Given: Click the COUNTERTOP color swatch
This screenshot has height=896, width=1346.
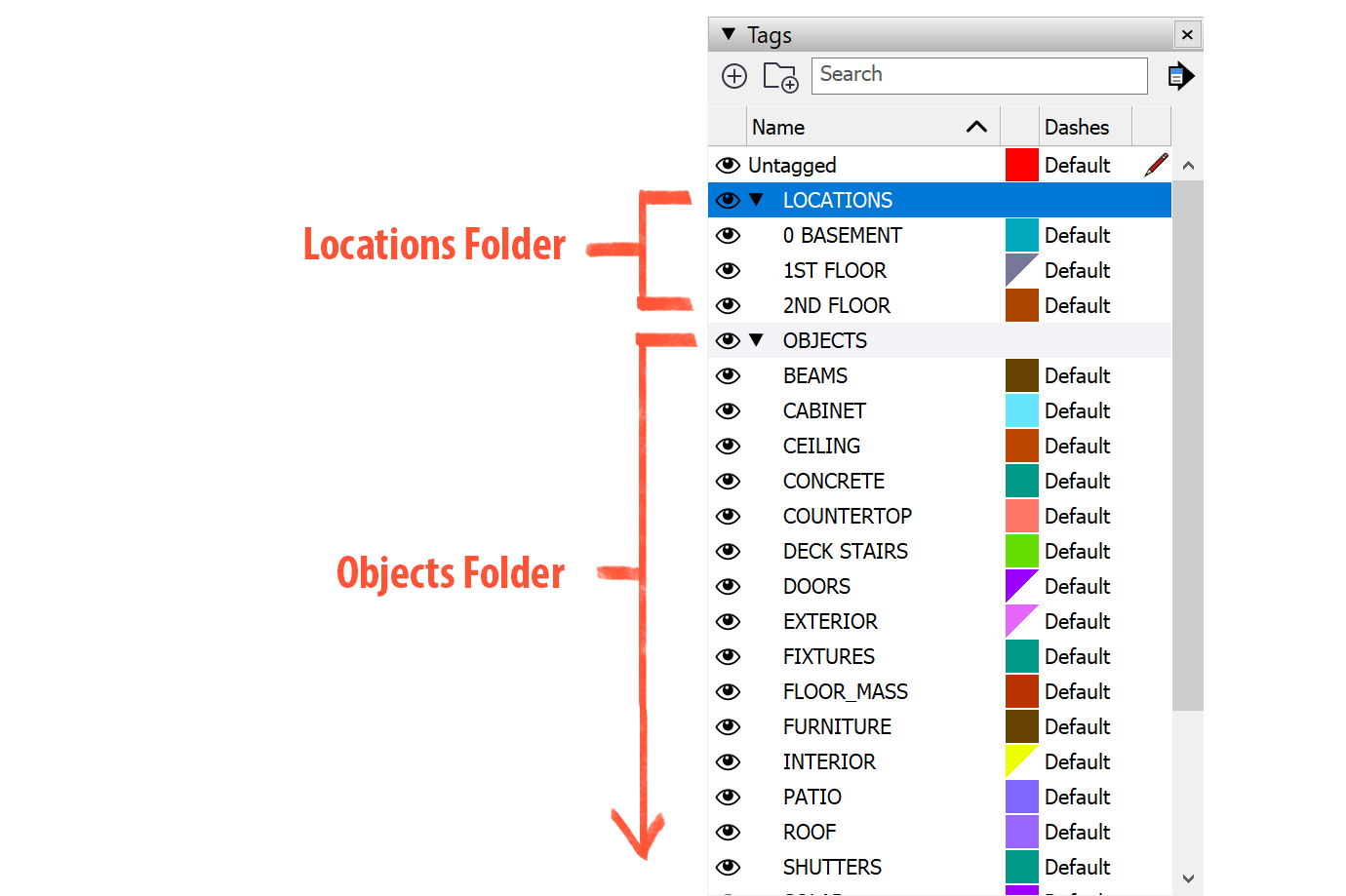Looking at the screenshot, I should point(1021,517).
